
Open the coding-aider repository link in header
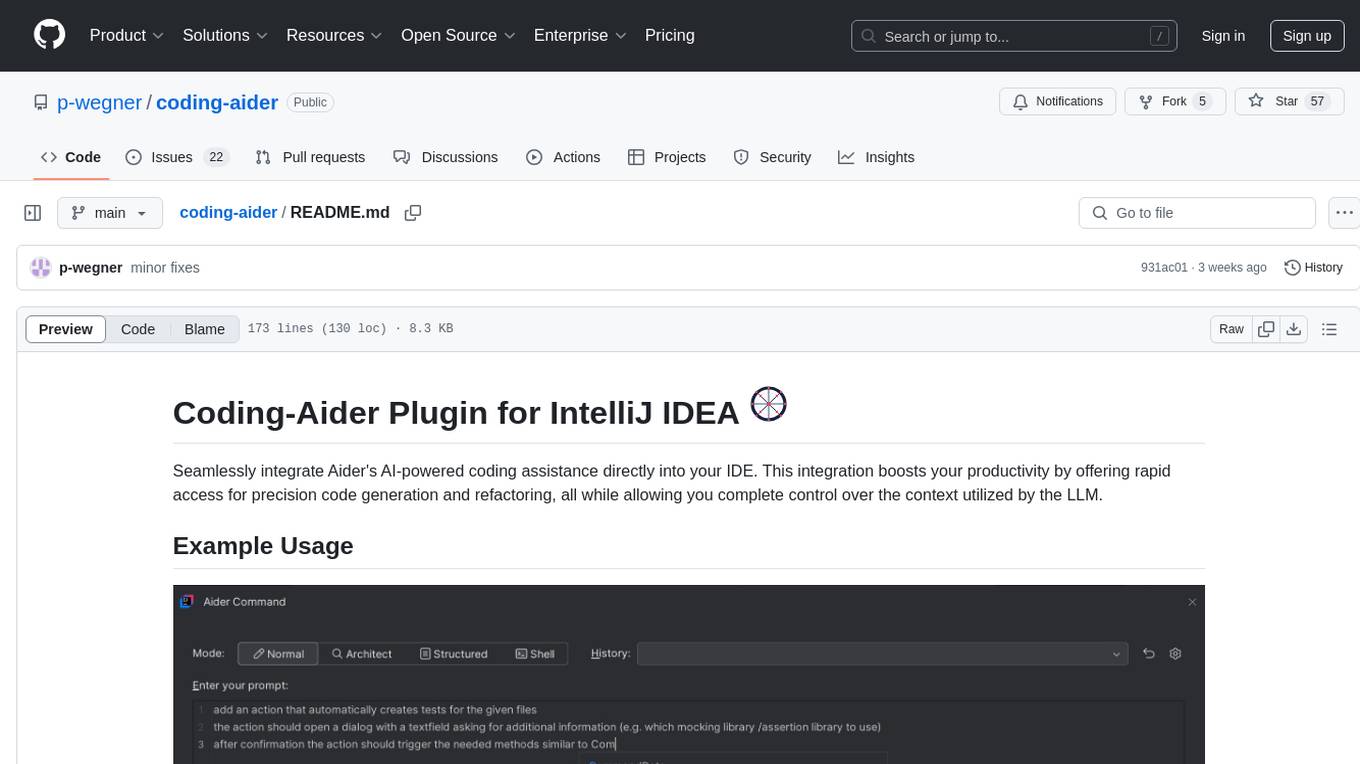217,102
